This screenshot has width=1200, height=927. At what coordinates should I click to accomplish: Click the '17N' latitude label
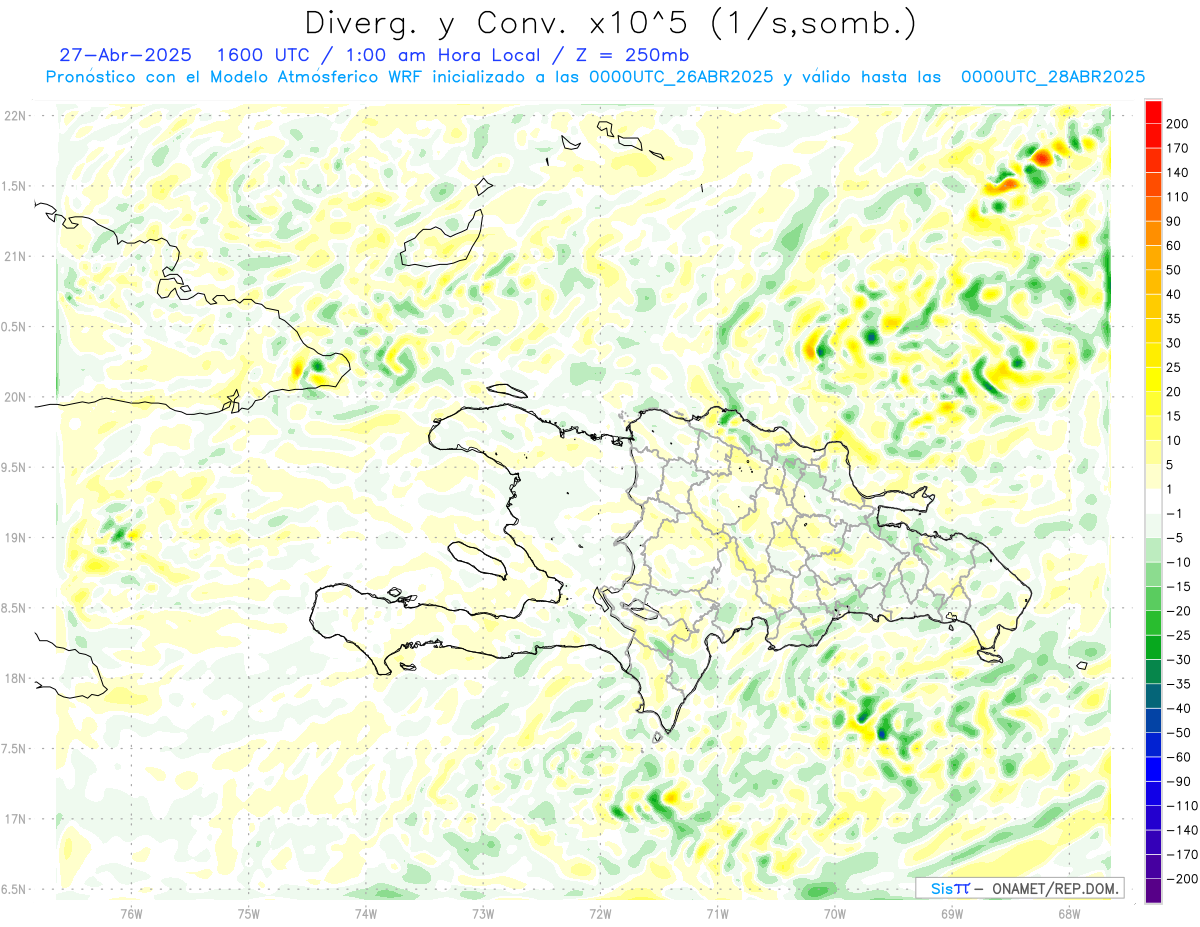pos(15,819)
